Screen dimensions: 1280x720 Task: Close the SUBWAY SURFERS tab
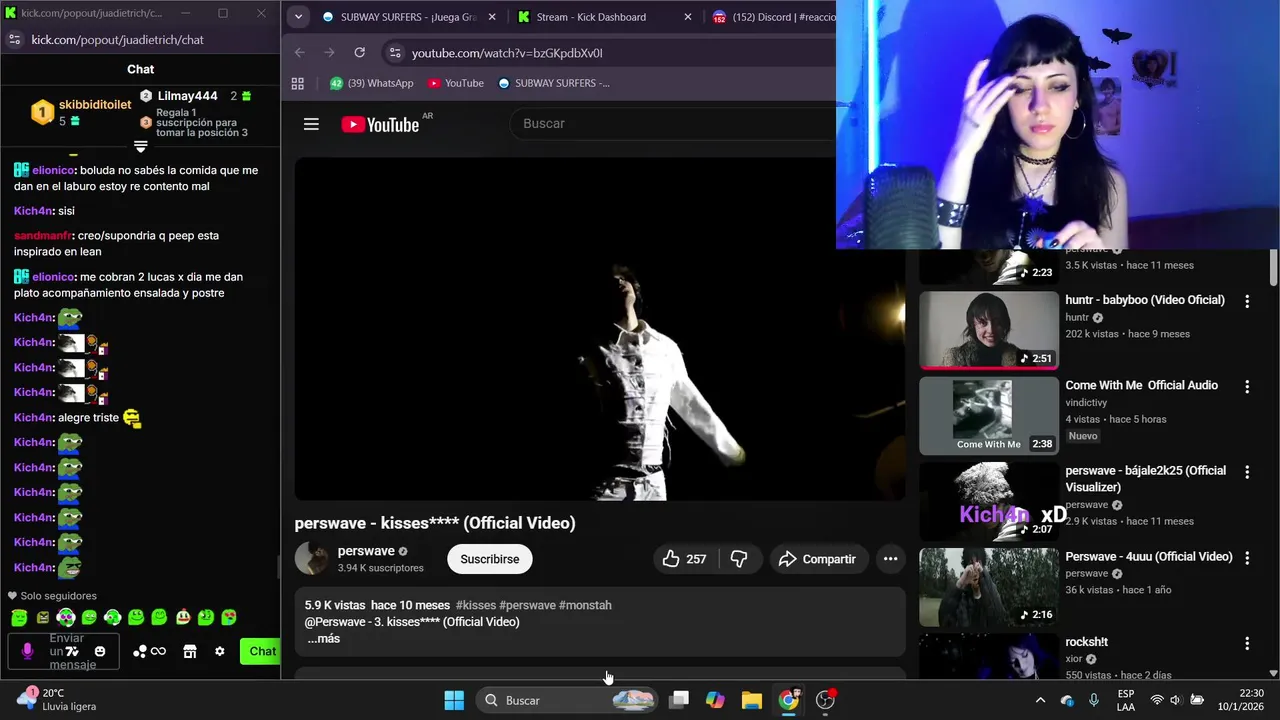492,17
